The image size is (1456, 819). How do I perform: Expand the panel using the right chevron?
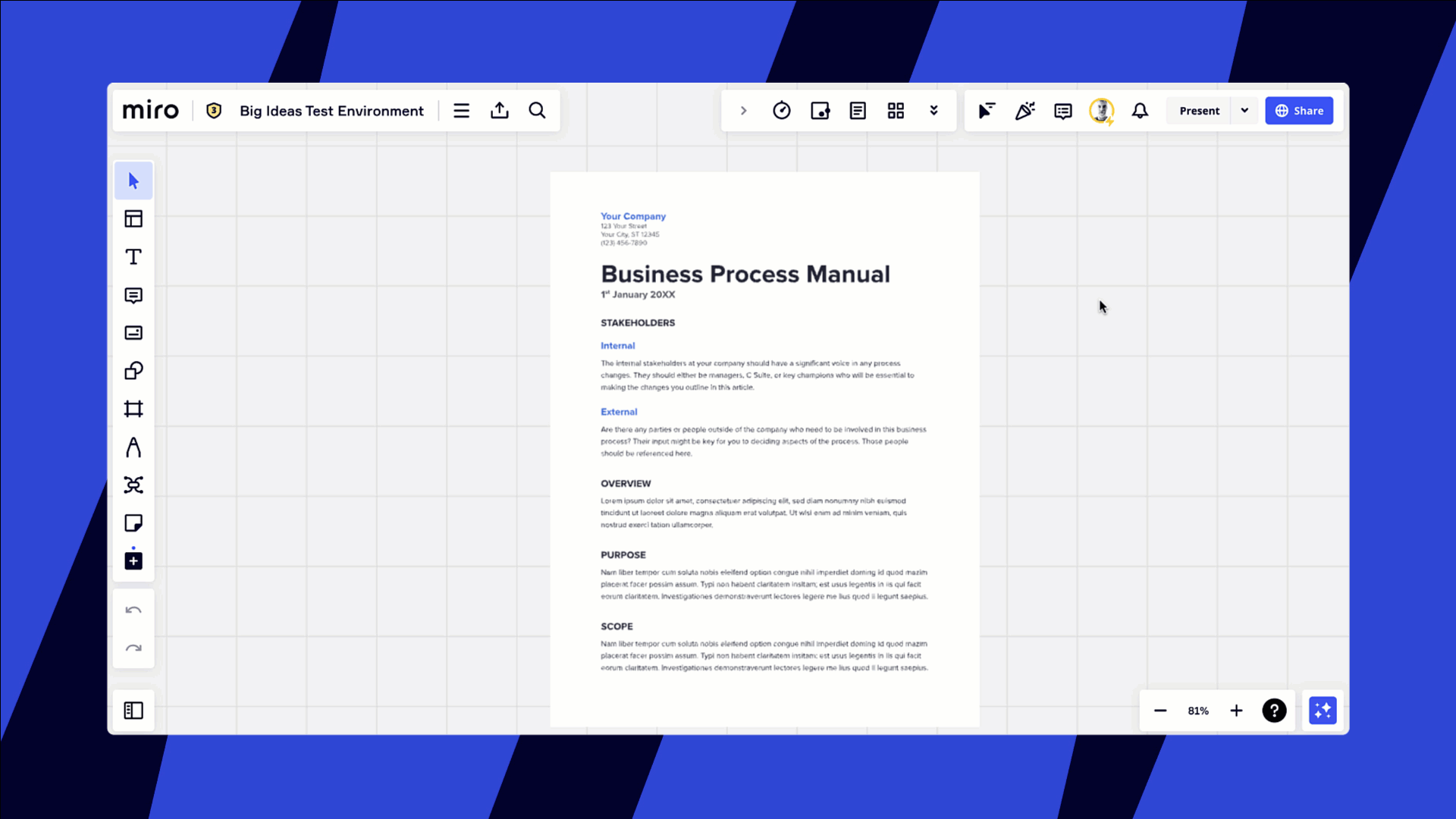(743, 110)
